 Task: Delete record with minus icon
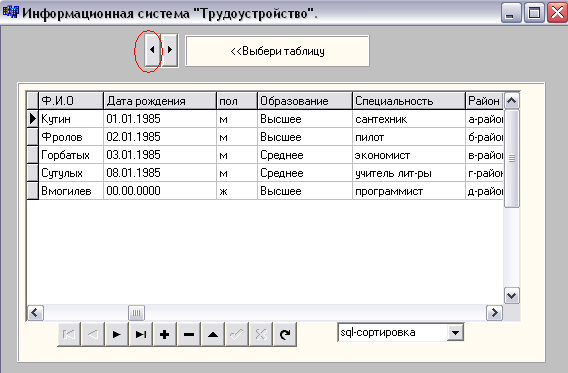[x=189, y=334]
